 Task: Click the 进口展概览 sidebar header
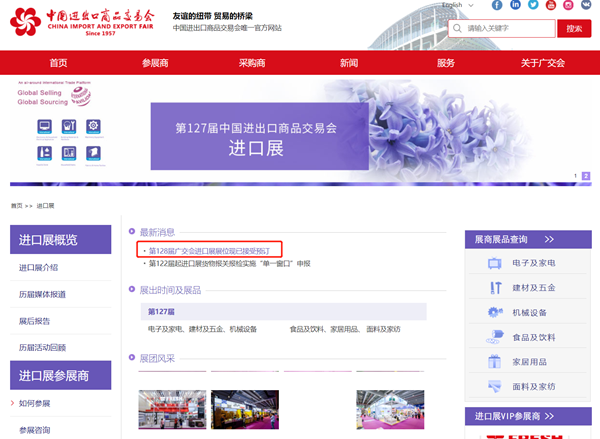[60, 240]
